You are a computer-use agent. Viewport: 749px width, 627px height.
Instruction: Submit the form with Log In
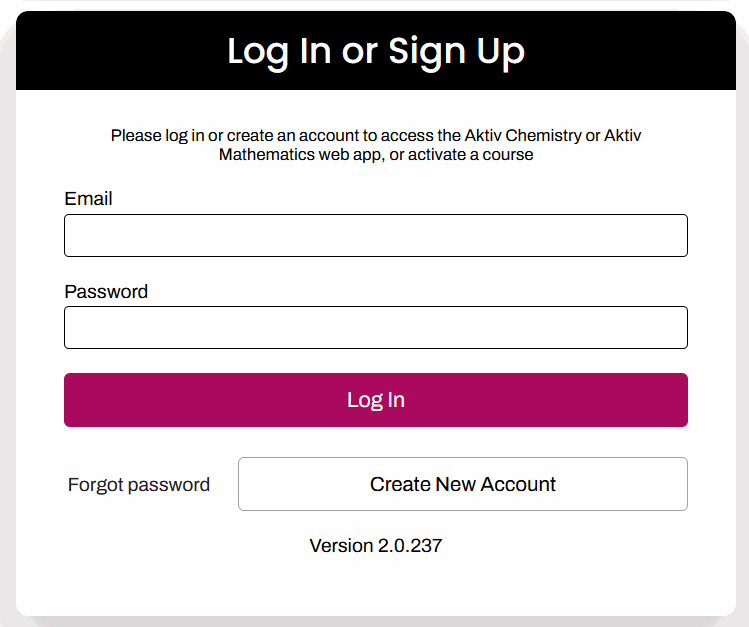pyautogui.click(x=375, y=400)
